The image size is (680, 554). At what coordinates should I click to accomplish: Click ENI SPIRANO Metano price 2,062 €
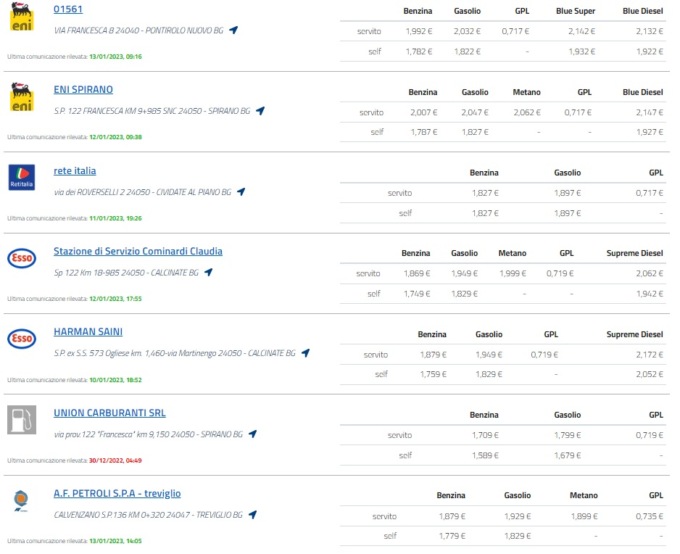pos(527,112)
